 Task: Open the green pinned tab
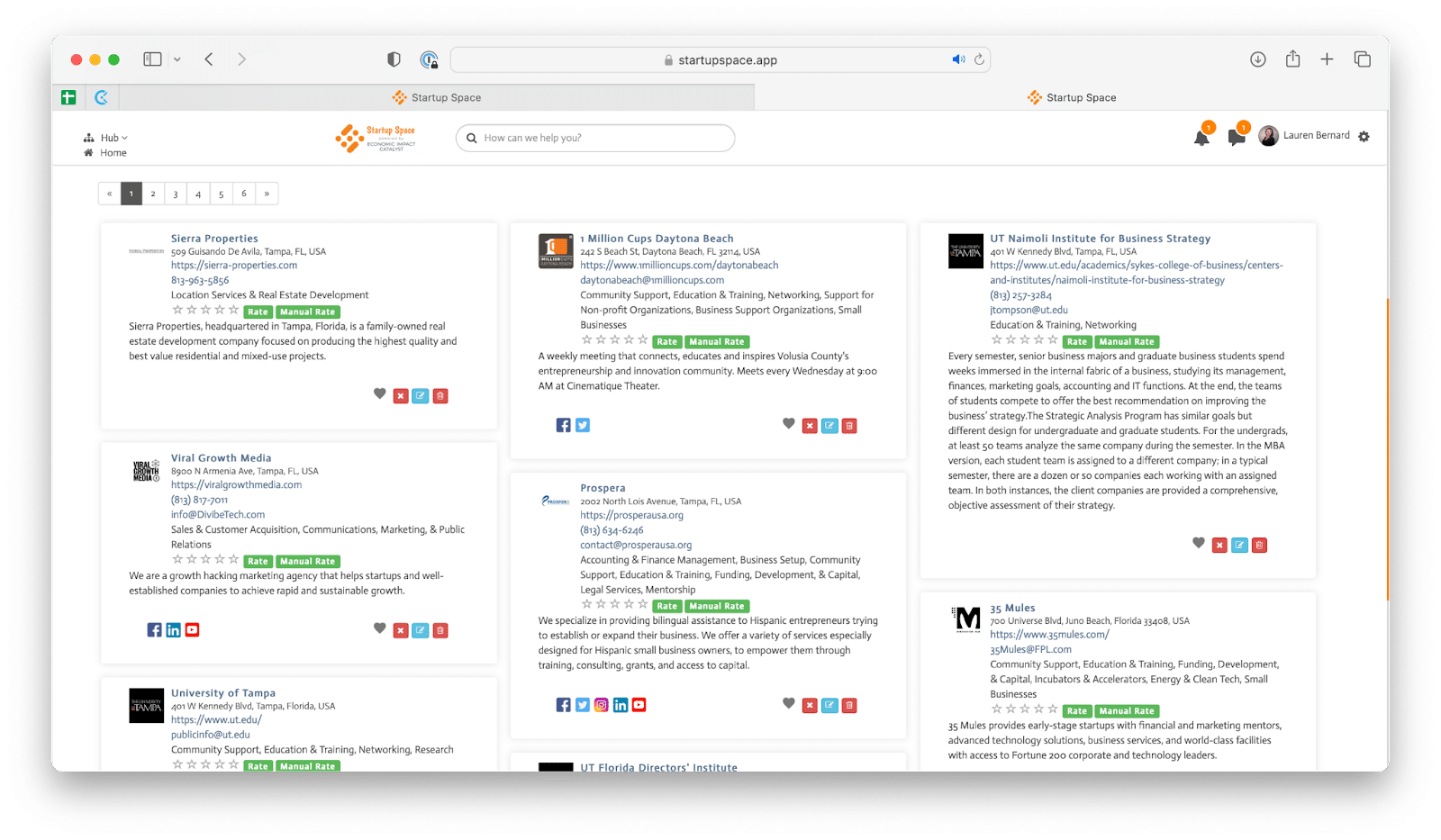coord(68,97)
